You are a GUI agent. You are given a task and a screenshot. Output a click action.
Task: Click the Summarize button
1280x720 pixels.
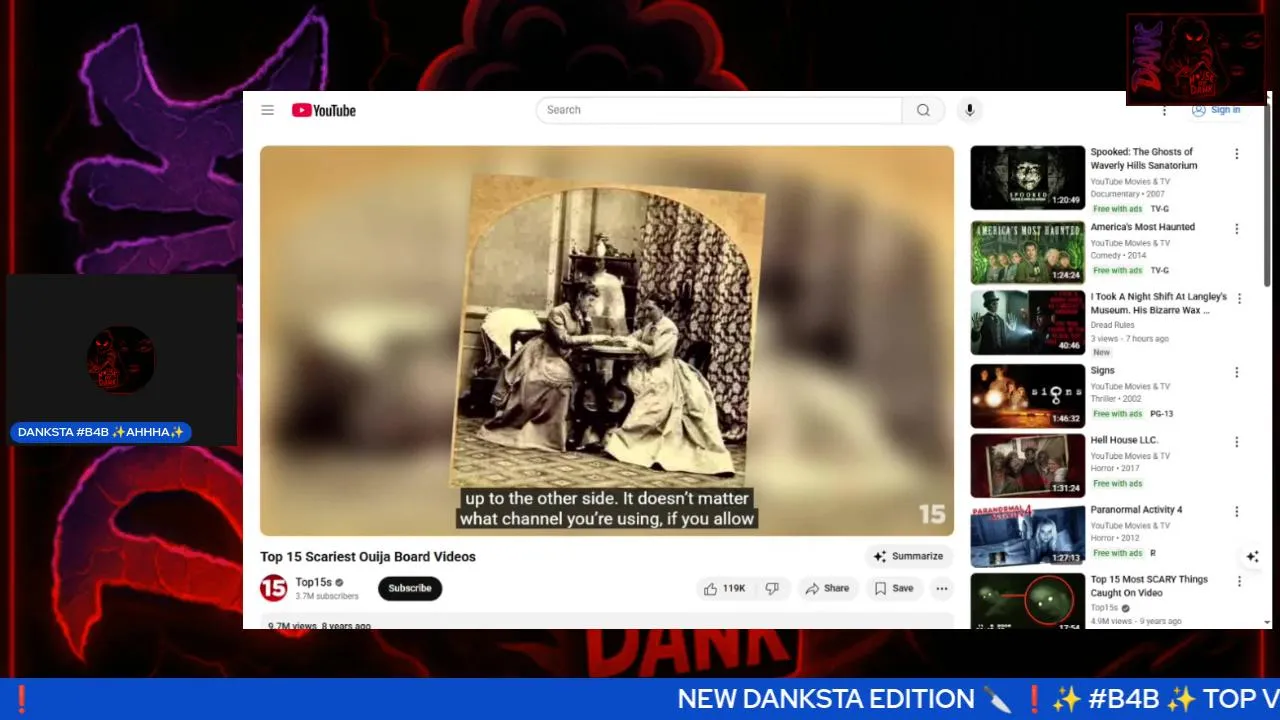tap(908, 556)
